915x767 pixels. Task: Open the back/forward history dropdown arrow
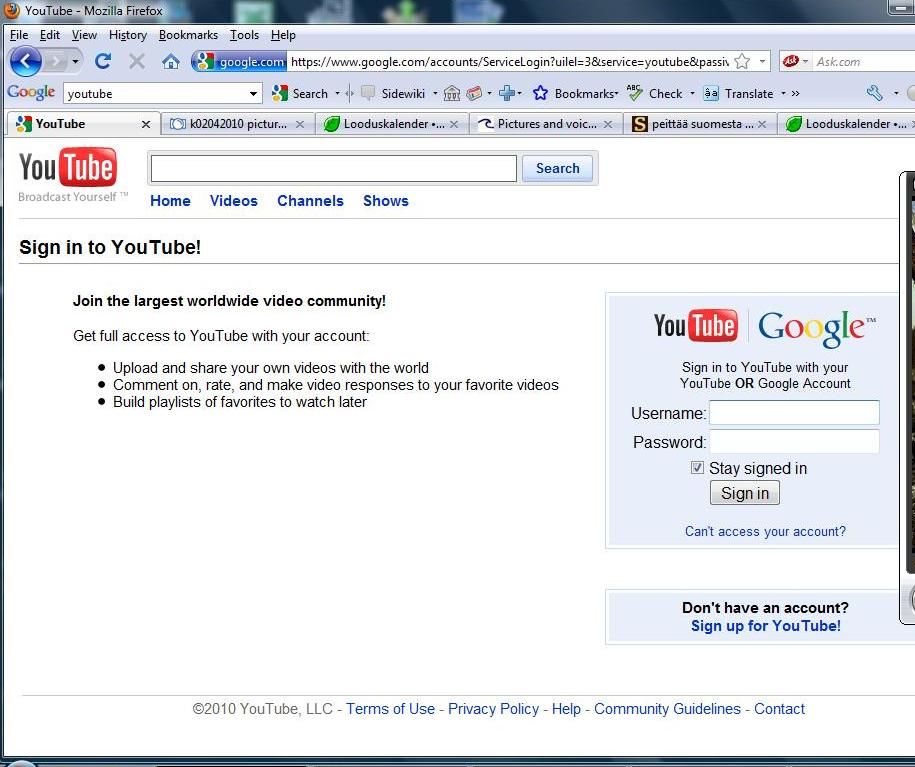click(x=75, y=61)
